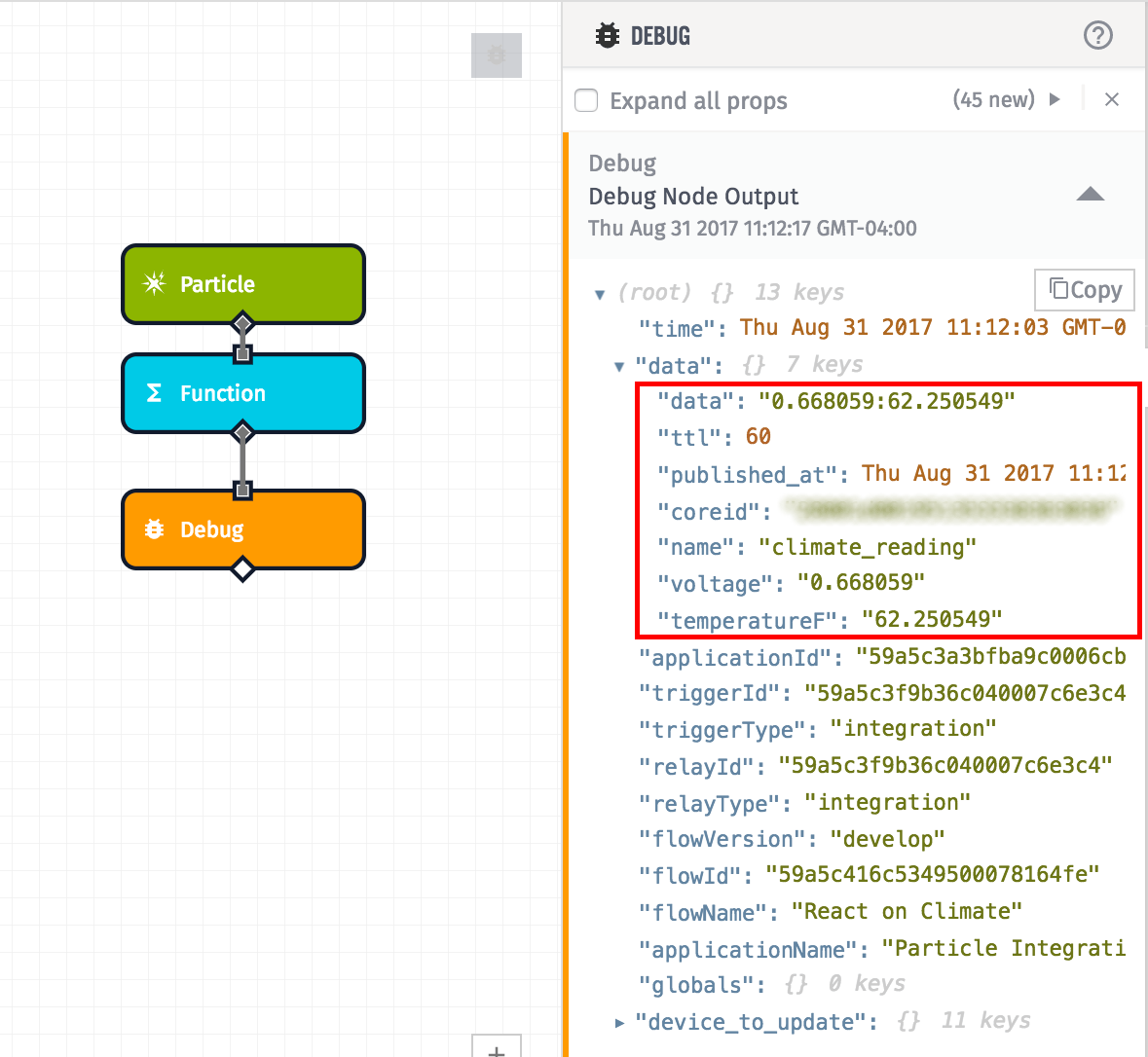The width and height of the screenshot is (1148, 1057).
Task: Click the starburst icon on the Particle node
Action: pos(154,284)
